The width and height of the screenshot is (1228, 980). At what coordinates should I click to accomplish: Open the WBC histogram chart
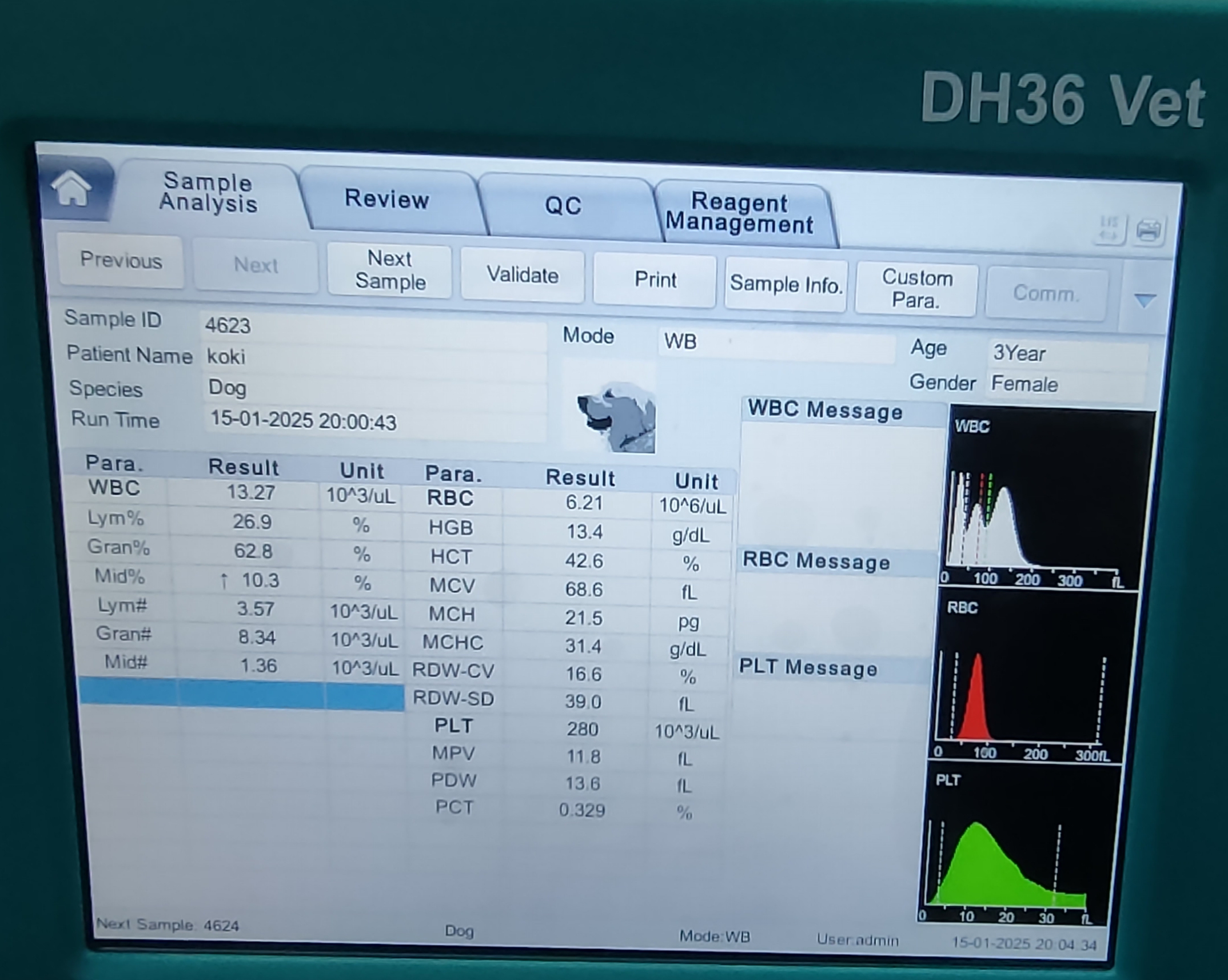click(1040, 497)
